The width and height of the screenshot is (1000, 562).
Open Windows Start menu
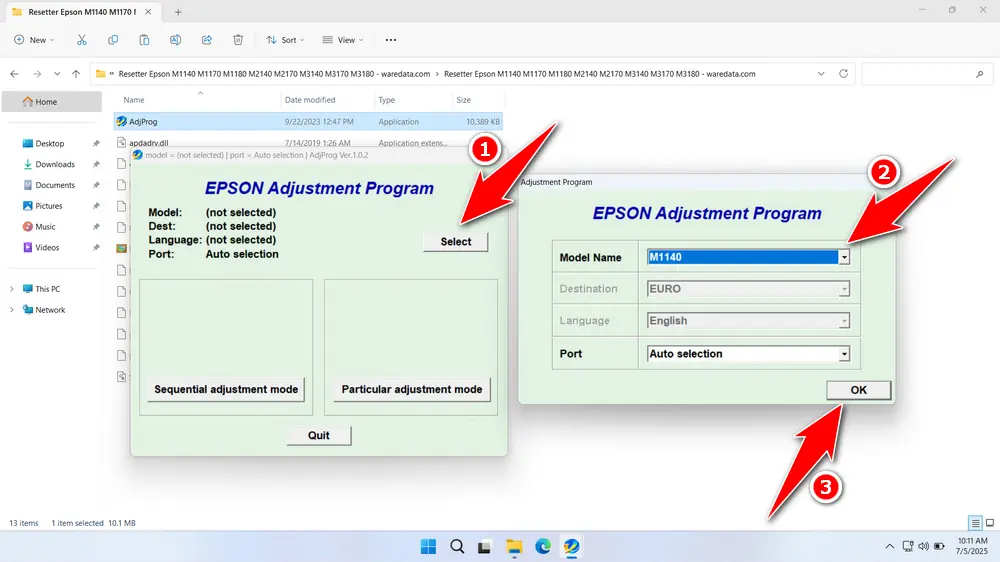click(x=429, y=547)
